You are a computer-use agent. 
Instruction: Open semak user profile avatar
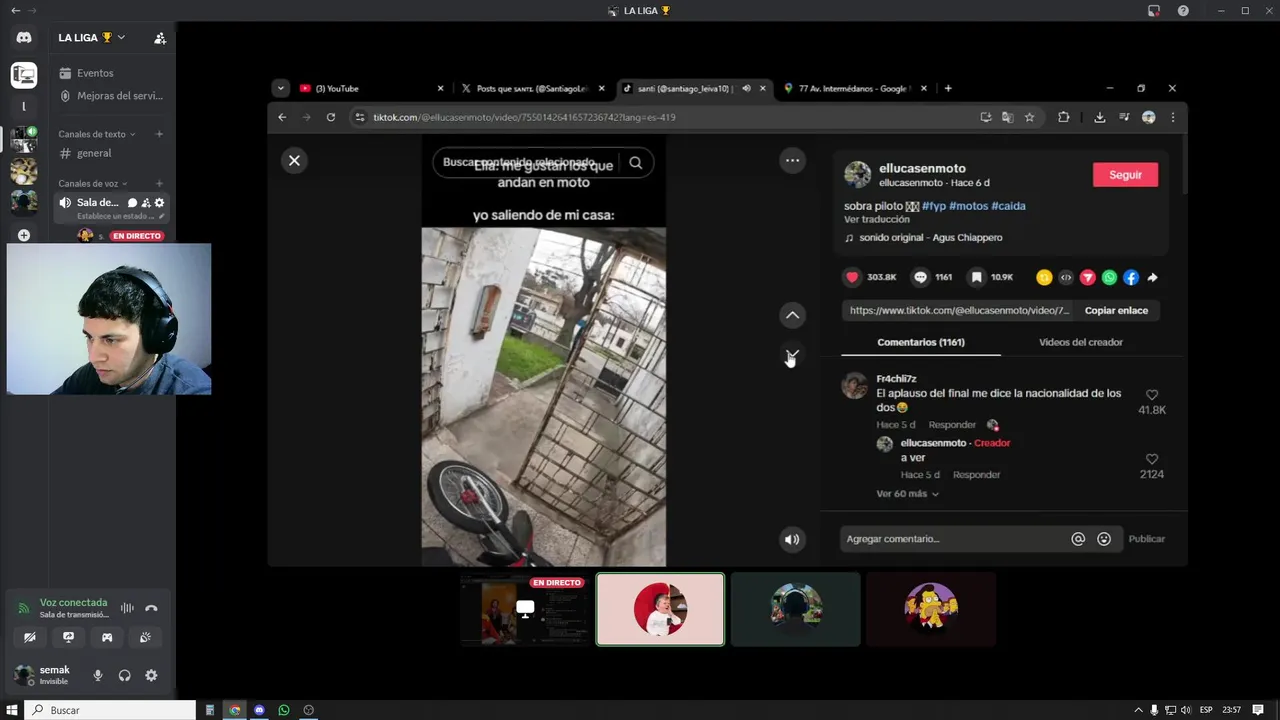[24, 675]
